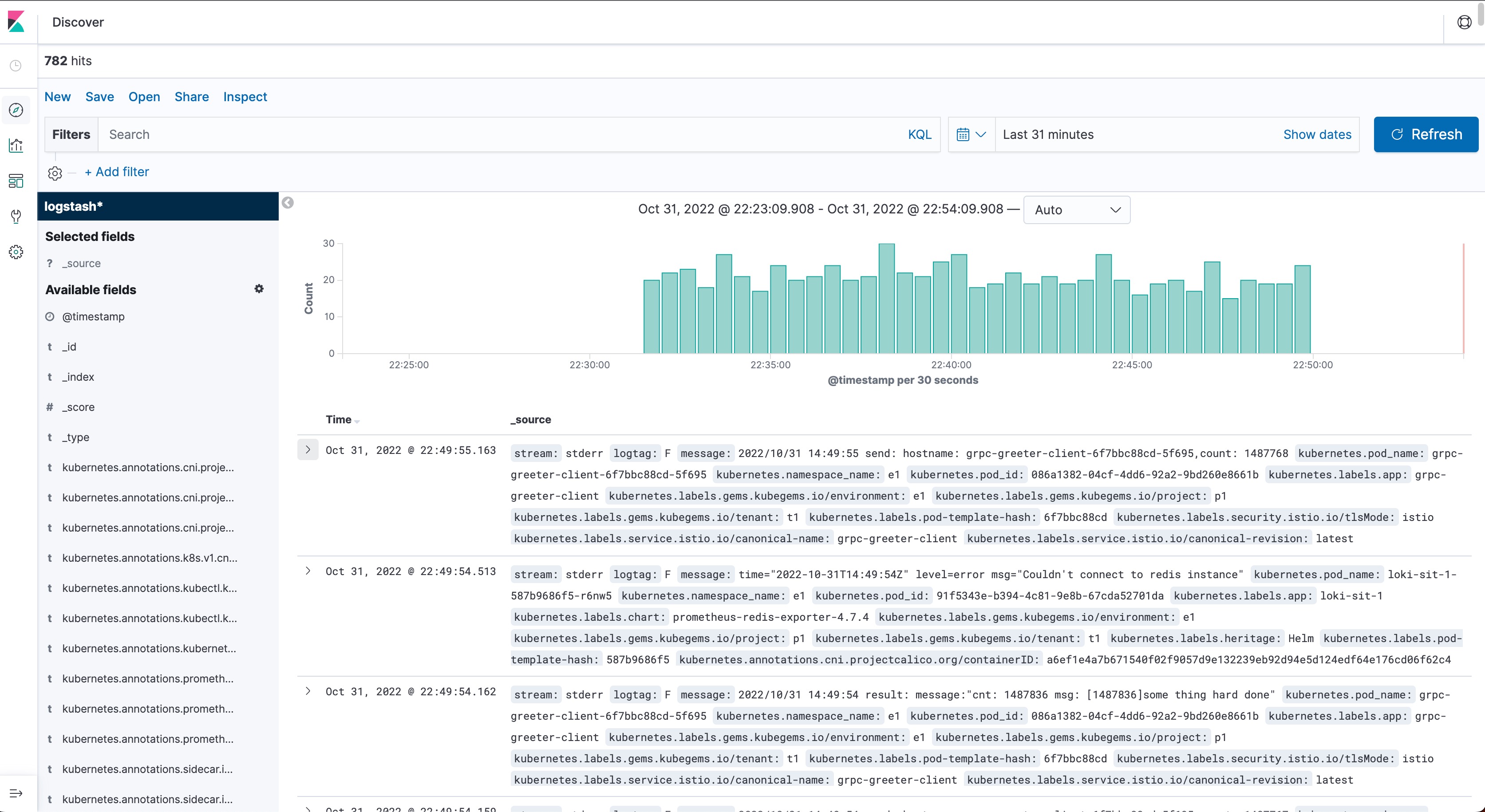The image size is (1485, 812).
Task: Open Discover compass icon in sidebar
Action: tap(16, 110)
